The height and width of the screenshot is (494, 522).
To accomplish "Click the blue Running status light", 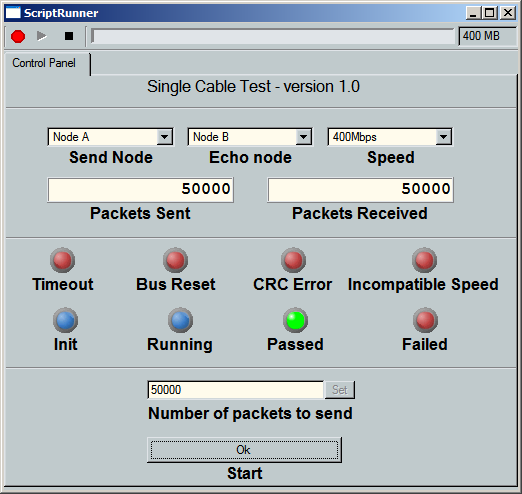I will (180, 320).
